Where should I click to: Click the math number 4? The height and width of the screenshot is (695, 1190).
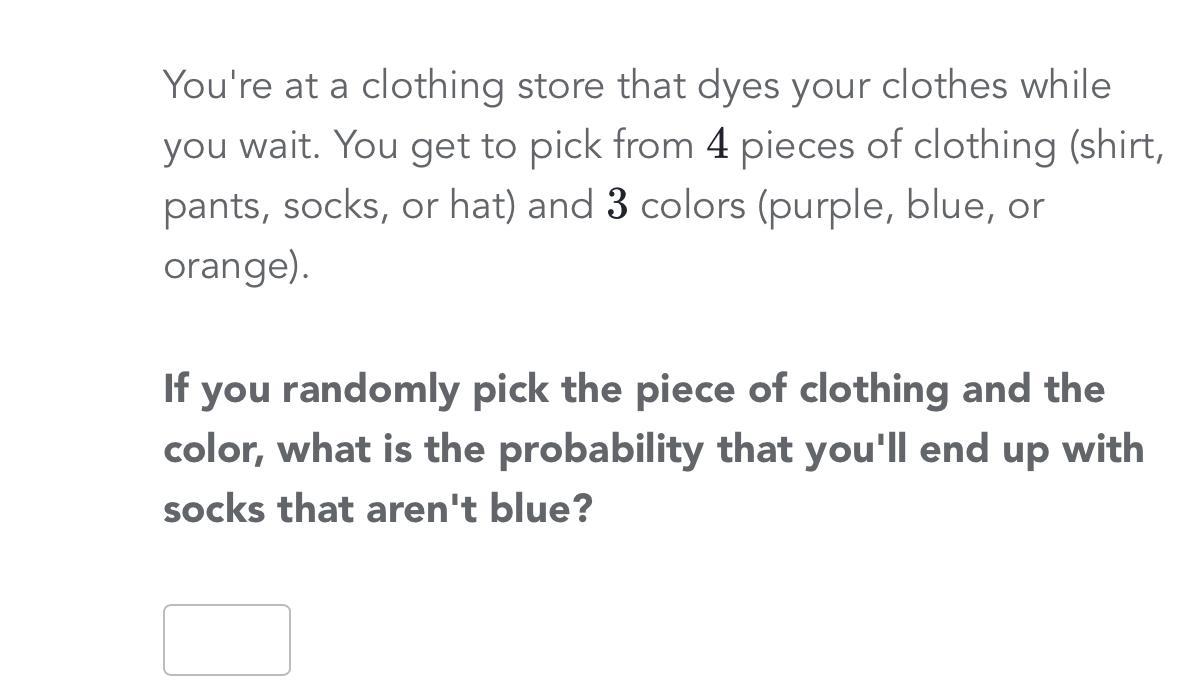click(717, 145)
